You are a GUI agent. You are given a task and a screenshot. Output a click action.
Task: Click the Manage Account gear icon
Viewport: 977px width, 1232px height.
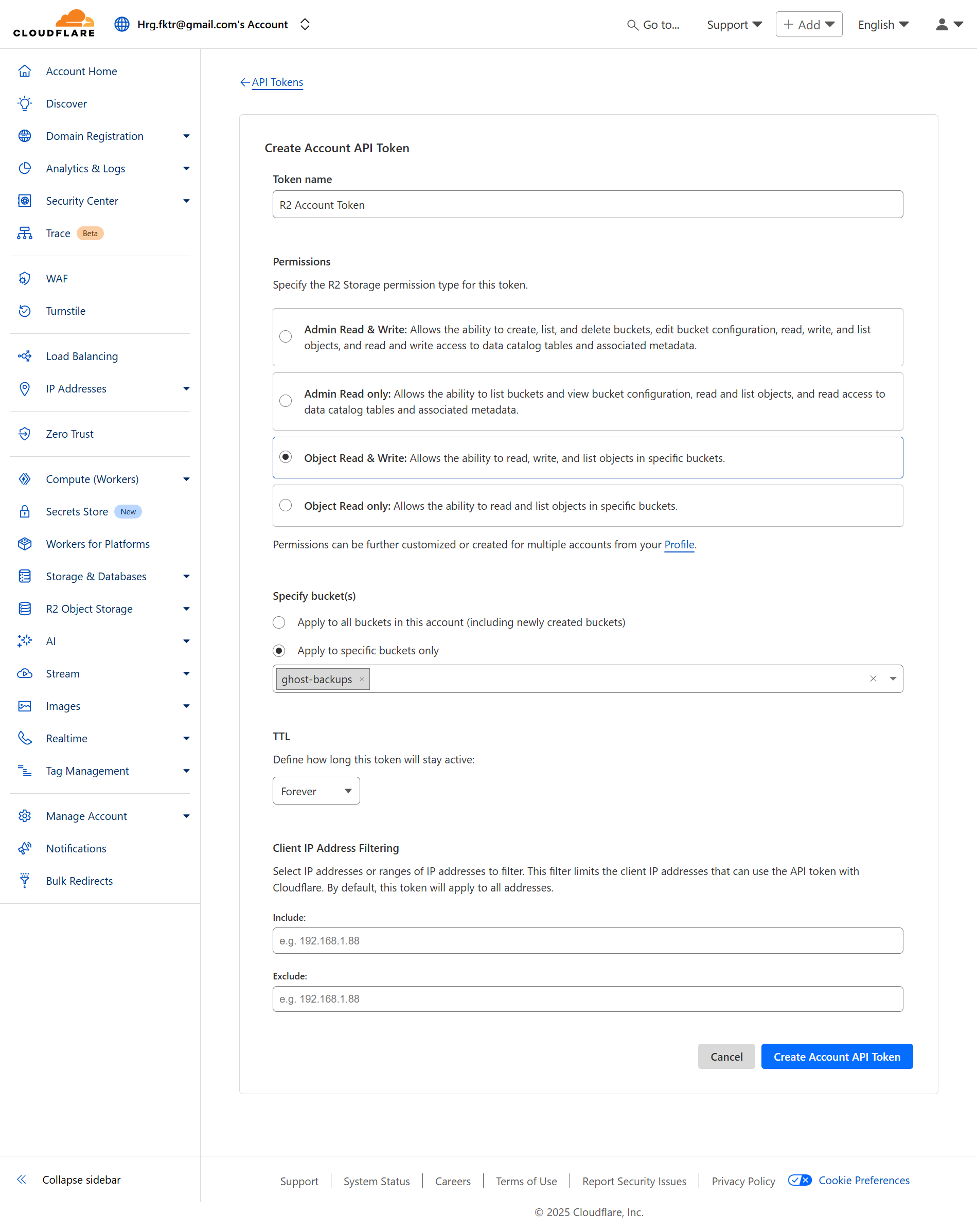[25, 816]
